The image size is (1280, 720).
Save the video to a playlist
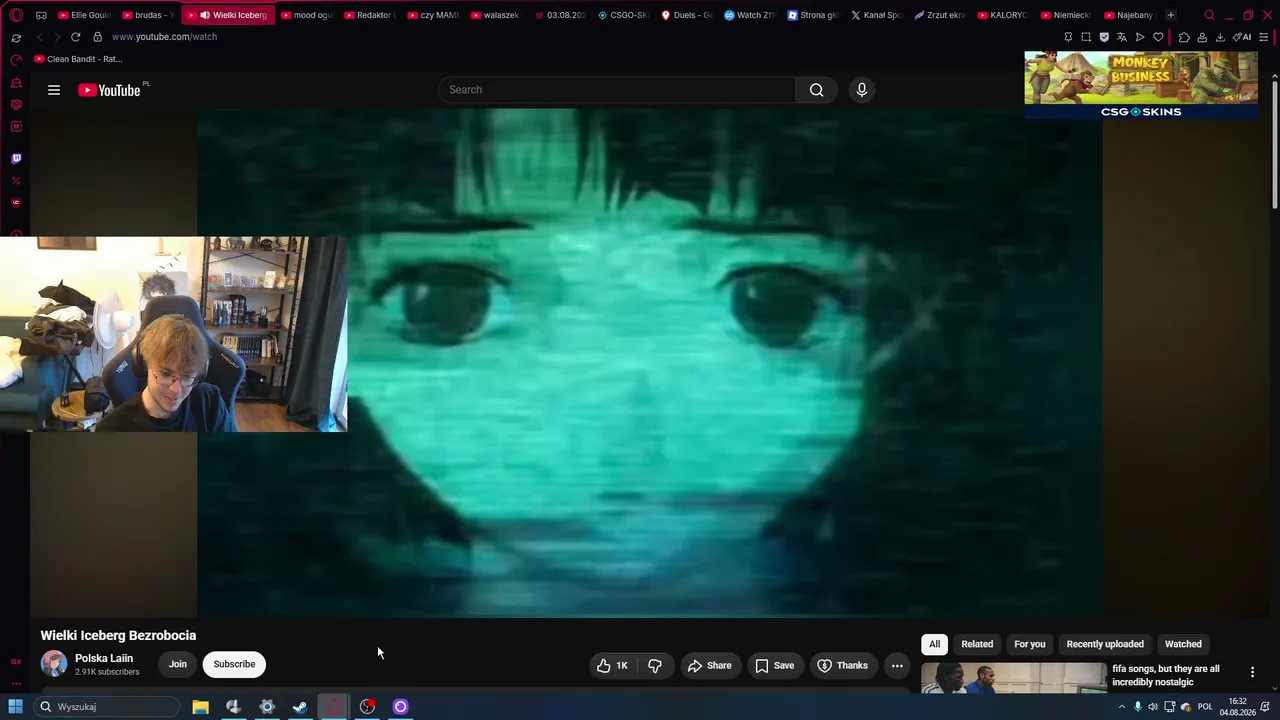coord(775,666)
